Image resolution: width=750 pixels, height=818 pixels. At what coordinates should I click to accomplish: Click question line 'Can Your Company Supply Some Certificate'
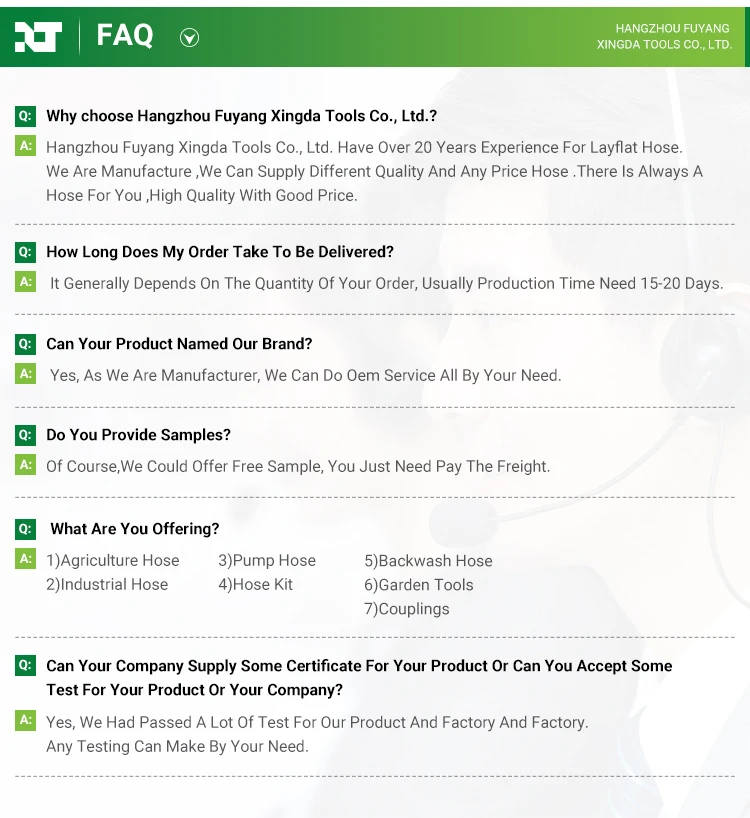(x=359, y=666)
